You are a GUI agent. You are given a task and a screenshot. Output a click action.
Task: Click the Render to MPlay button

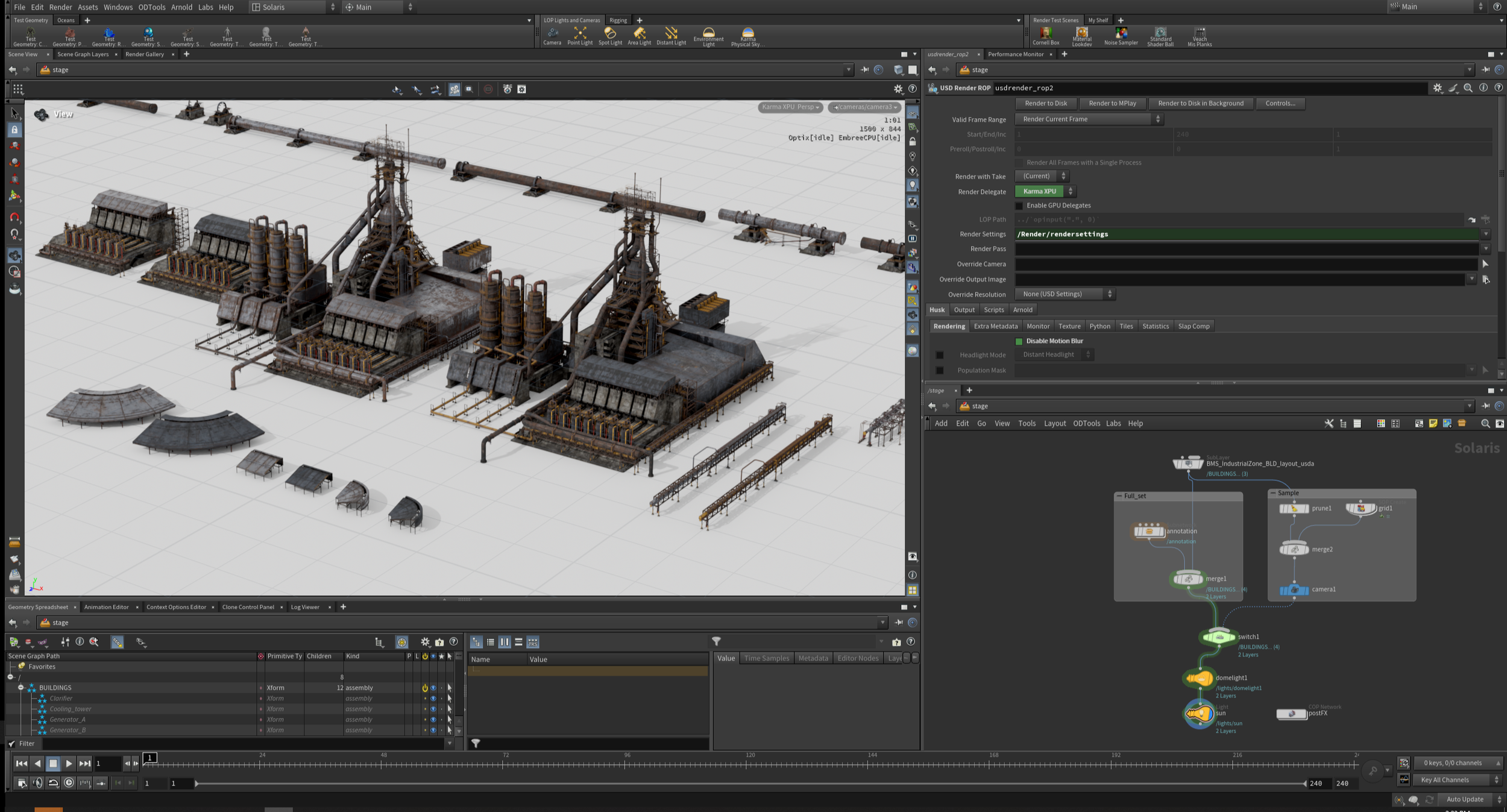coord(1112,103)
